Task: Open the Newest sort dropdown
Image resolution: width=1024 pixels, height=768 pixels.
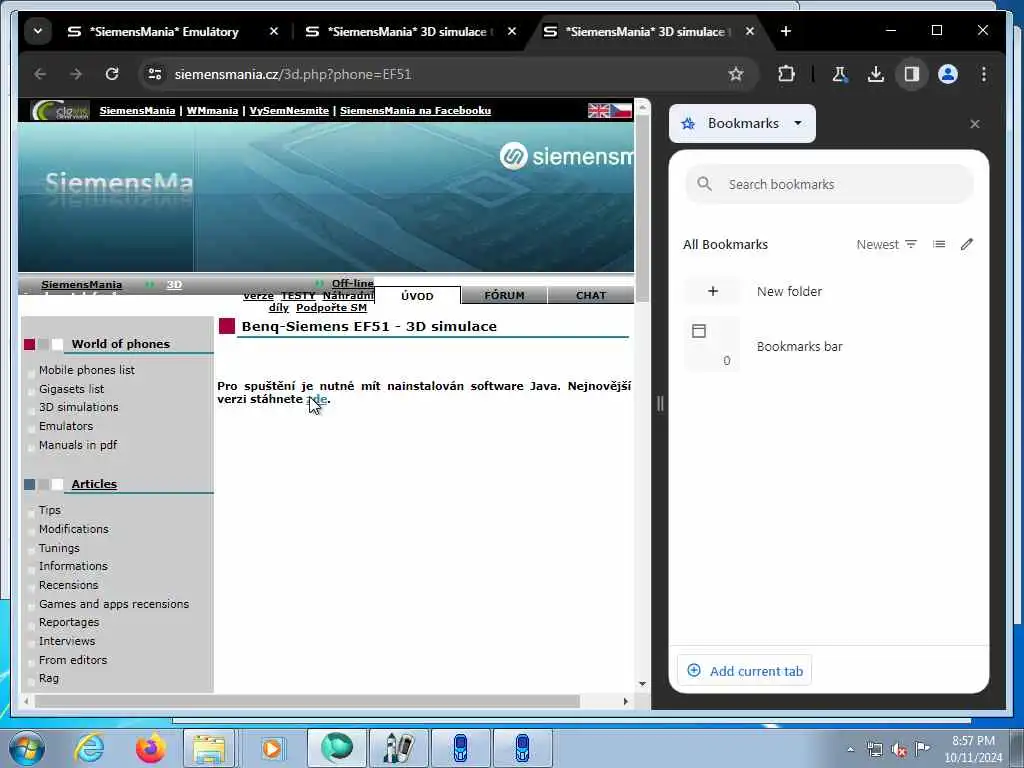Action: 887,244
